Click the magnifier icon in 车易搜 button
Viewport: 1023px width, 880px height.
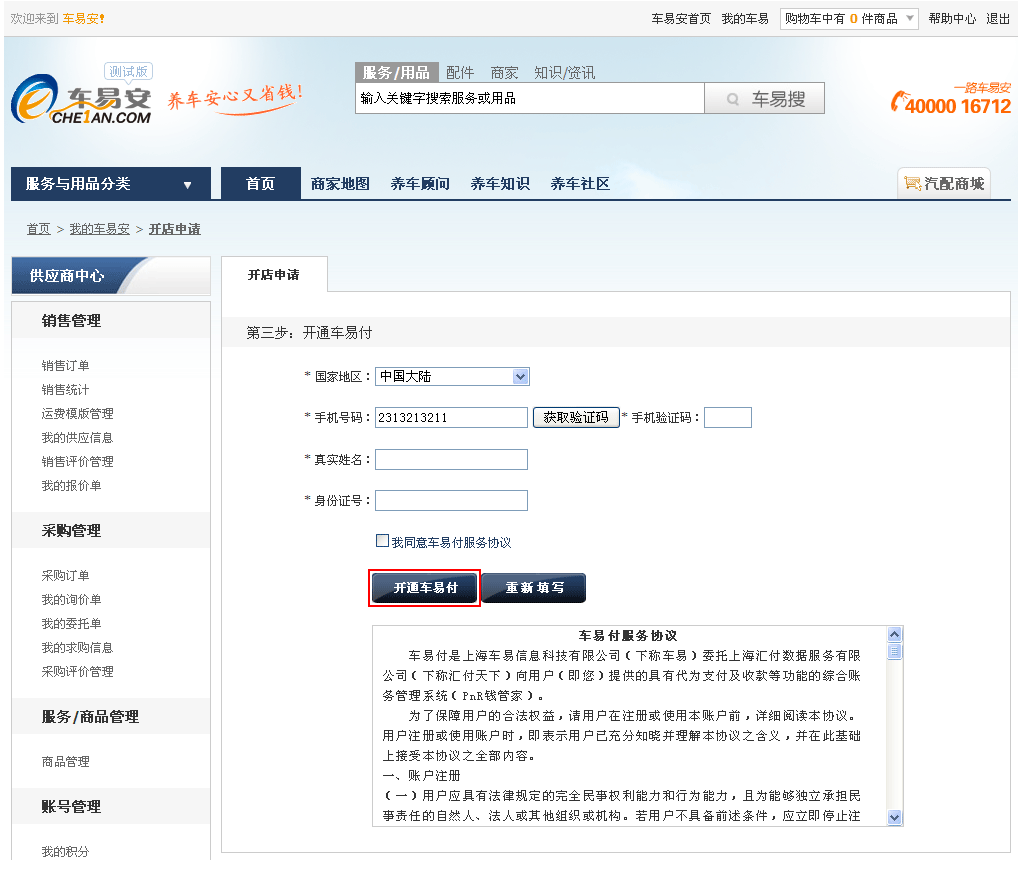pos(733,99)
